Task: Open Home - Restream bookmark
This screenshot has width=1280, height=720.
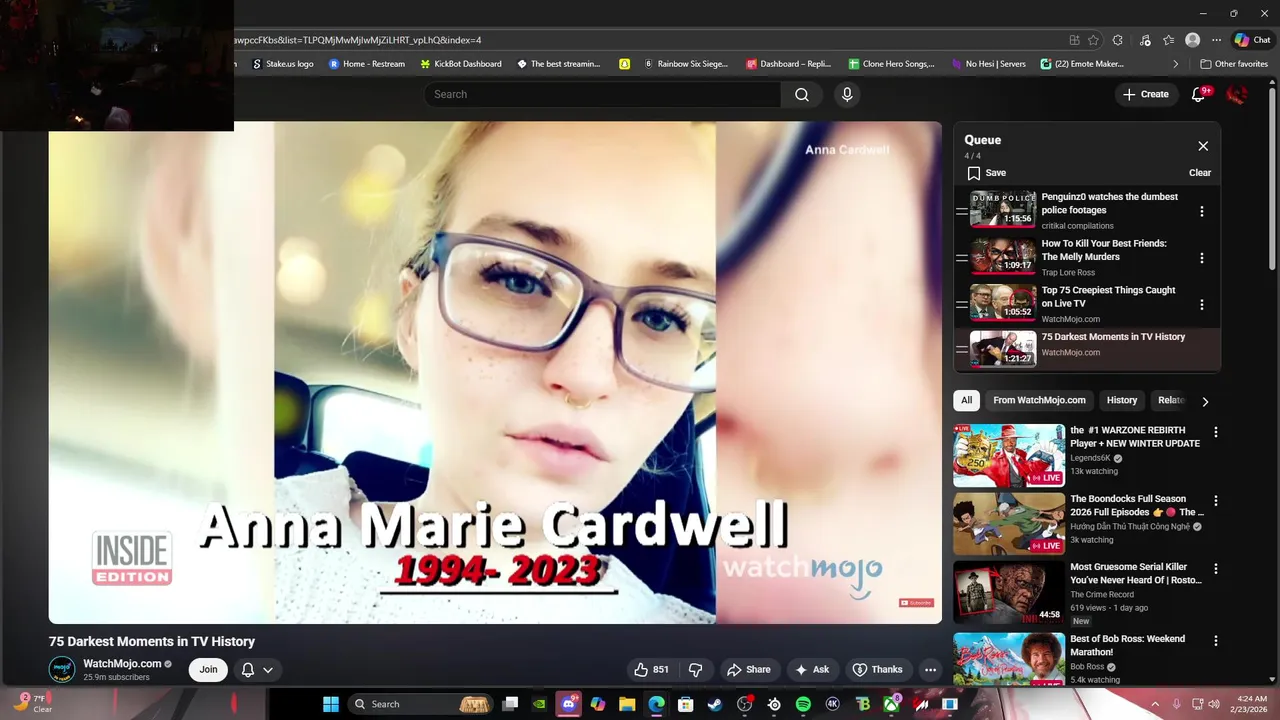Action: pyautogui.click(x=367, y=64)
